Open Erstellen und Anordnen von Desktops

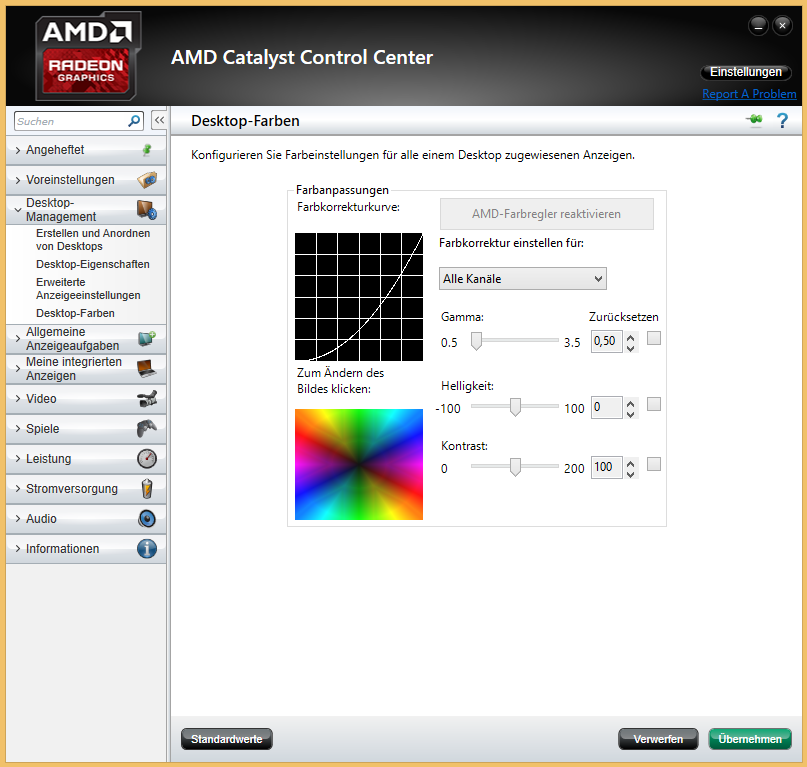coord(93,240)
